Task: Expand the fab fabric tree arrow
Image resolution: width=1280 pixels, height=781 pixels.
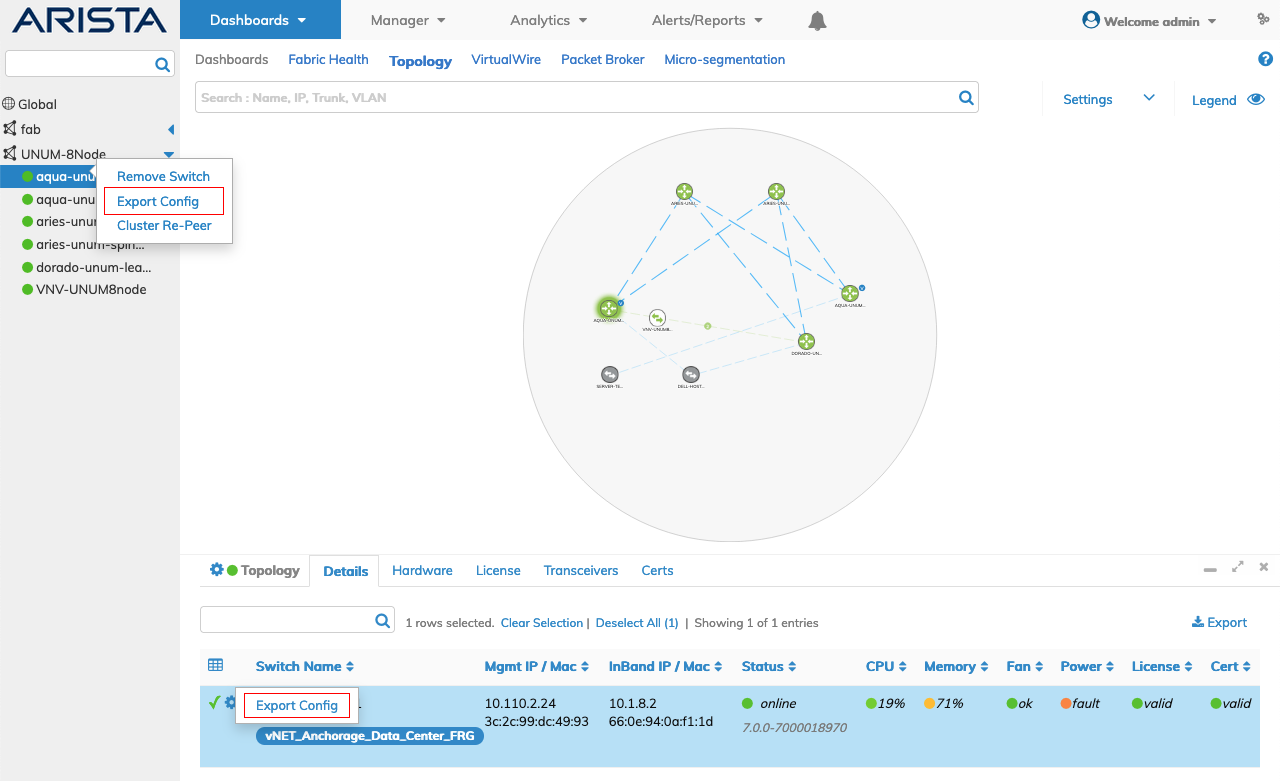Action: (x=171, y=130)
